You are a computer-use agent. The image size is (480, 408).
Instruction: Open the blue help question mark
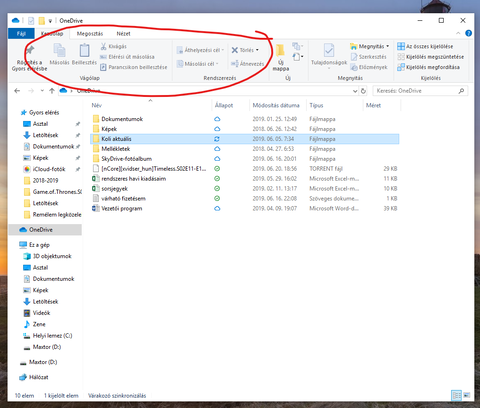pyautogui.click(x=468, y=33)
